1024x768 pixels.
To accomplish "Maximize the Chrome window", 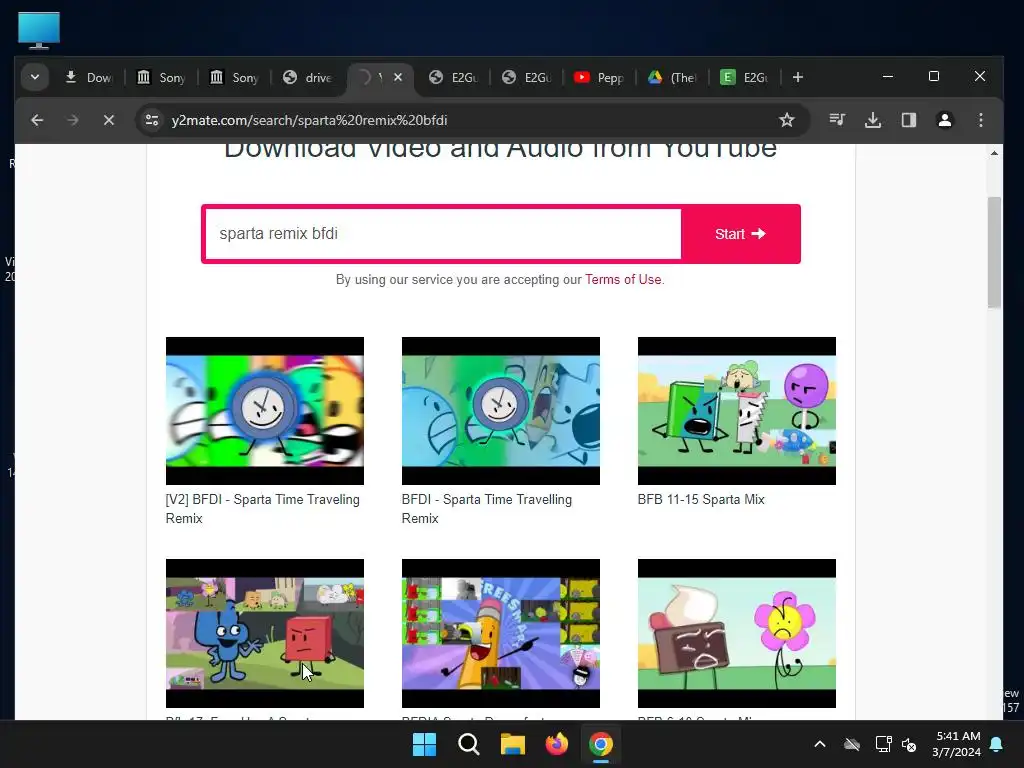I will (x=934, y=76).
